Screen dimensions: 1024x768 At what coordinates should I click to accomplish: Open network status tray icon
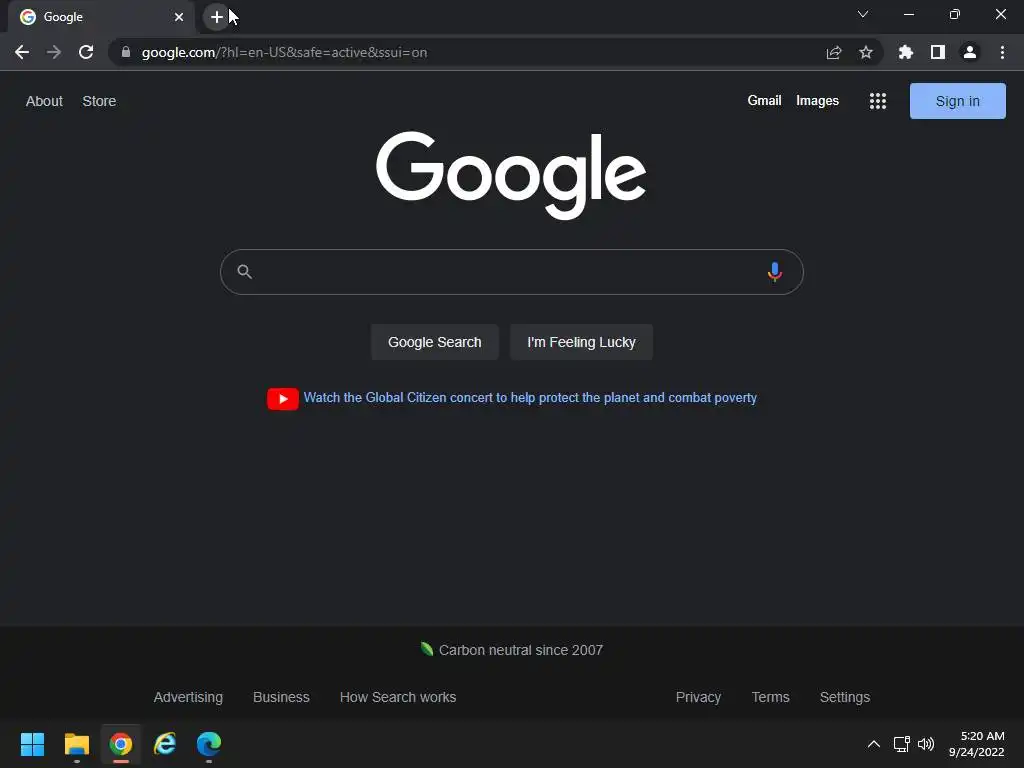(x=902, y=744)
